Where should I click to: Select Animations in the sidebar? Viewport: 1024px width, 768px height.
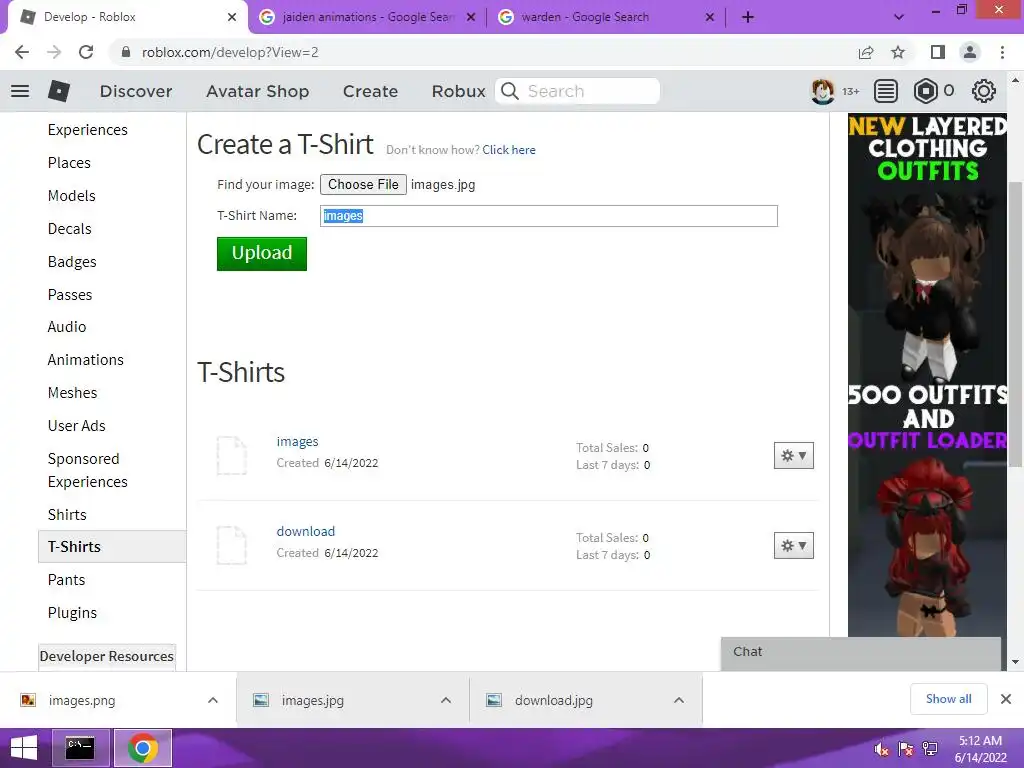click(x=86, y=360)
